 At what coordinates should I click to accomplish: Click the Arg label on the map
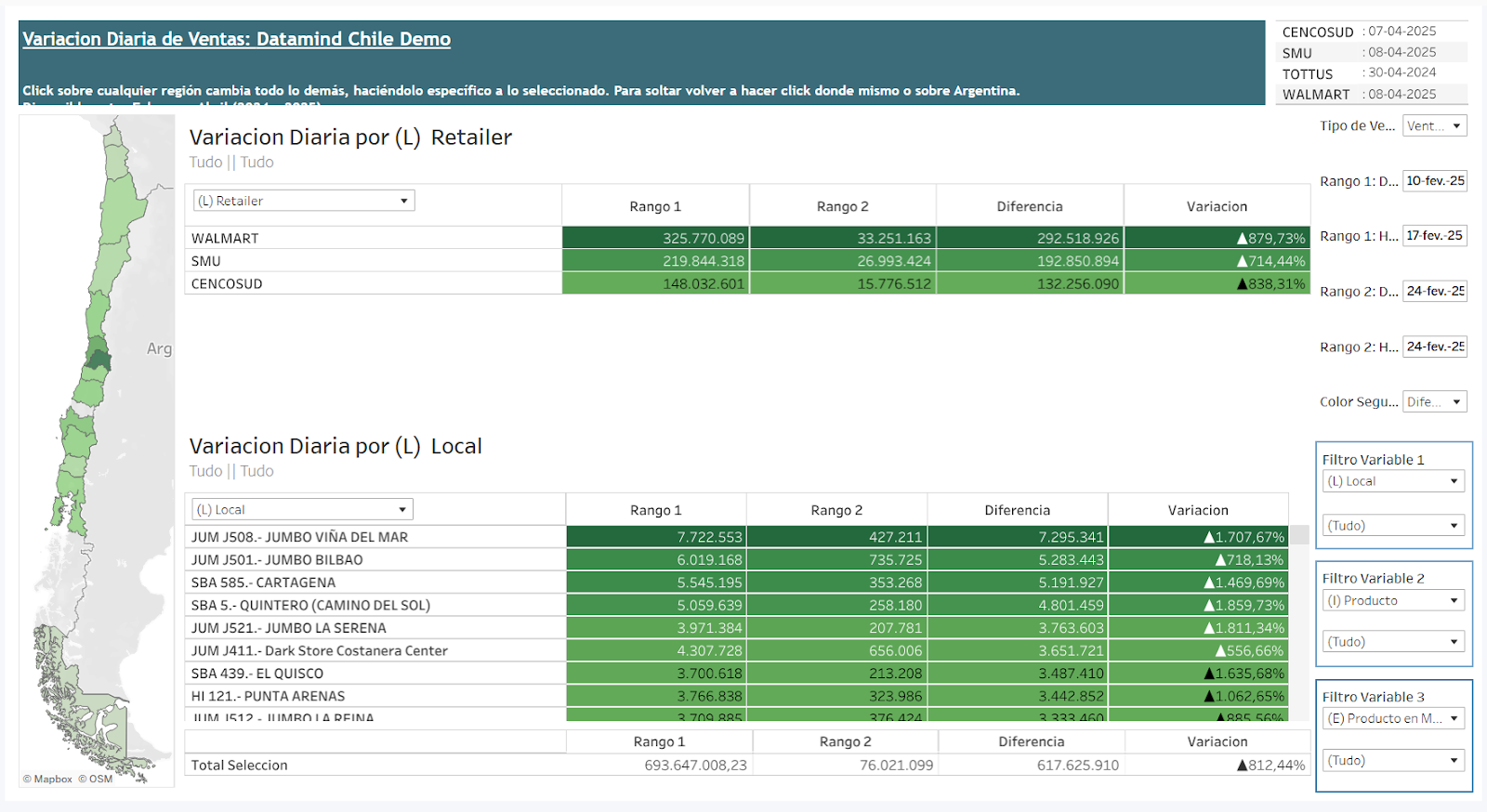point(160,348)
